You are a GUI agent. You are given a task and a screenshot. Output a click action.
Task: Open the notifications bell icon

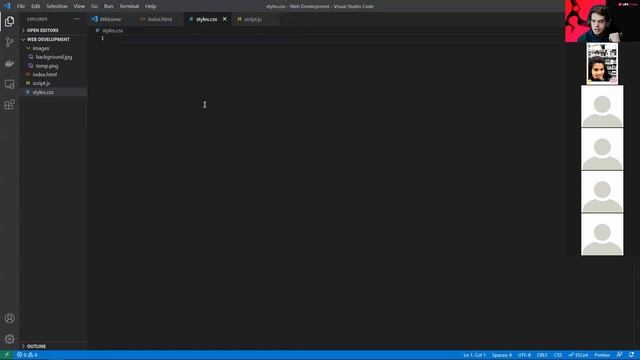coord(631,355)
